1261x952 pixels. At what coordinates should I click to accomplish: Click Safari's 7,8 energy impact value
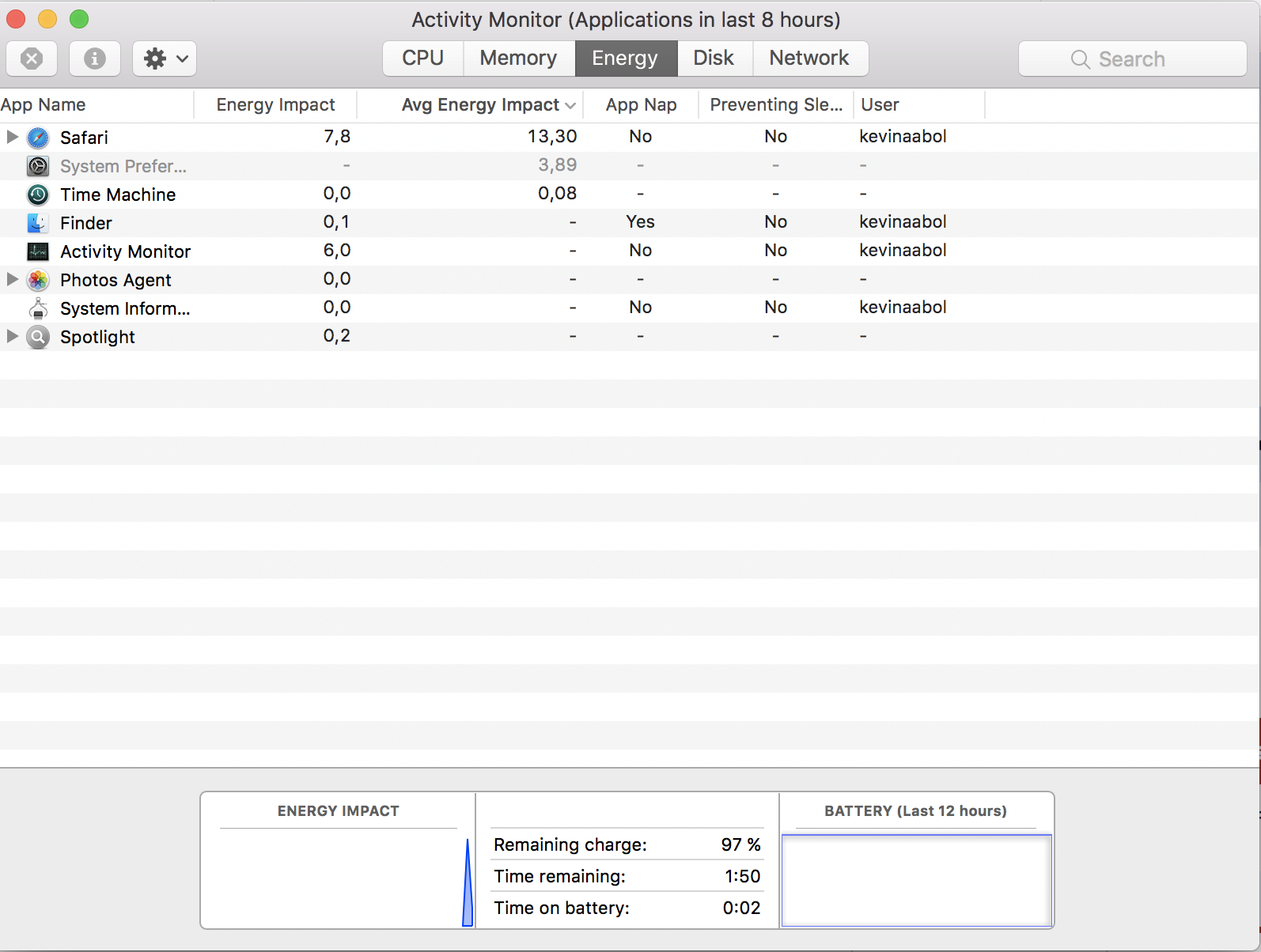pyautogui.click(x=337, y=137)
